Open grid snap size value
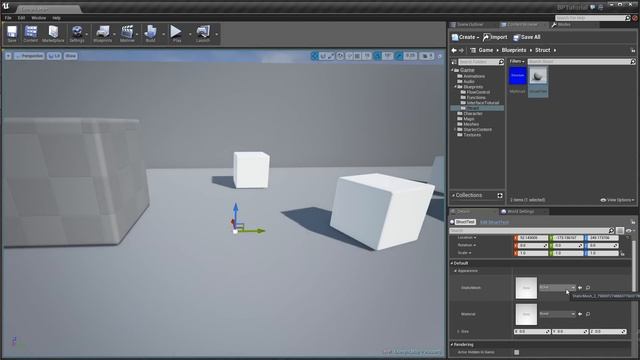Viewport: 640px width, 360px height. pyautogui.click(x=367, y=56)
